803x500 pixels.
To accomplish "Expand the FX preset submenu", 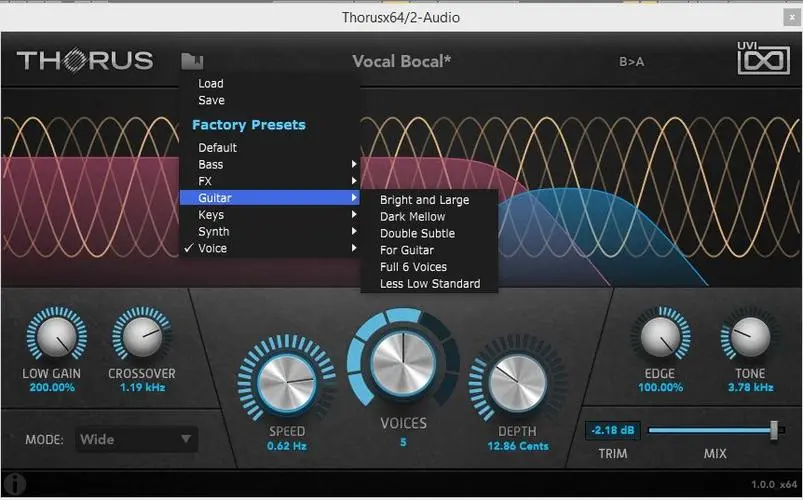I will click(x=269, y=181).
